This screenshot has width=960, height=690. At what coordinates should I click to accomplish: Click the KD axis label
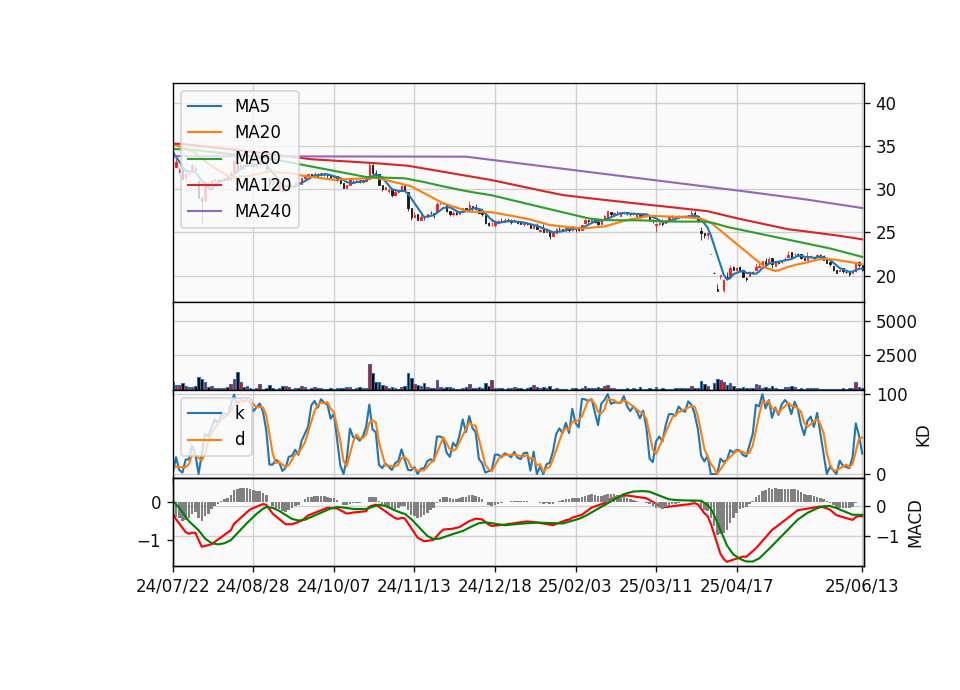click(x=923, y=437)
